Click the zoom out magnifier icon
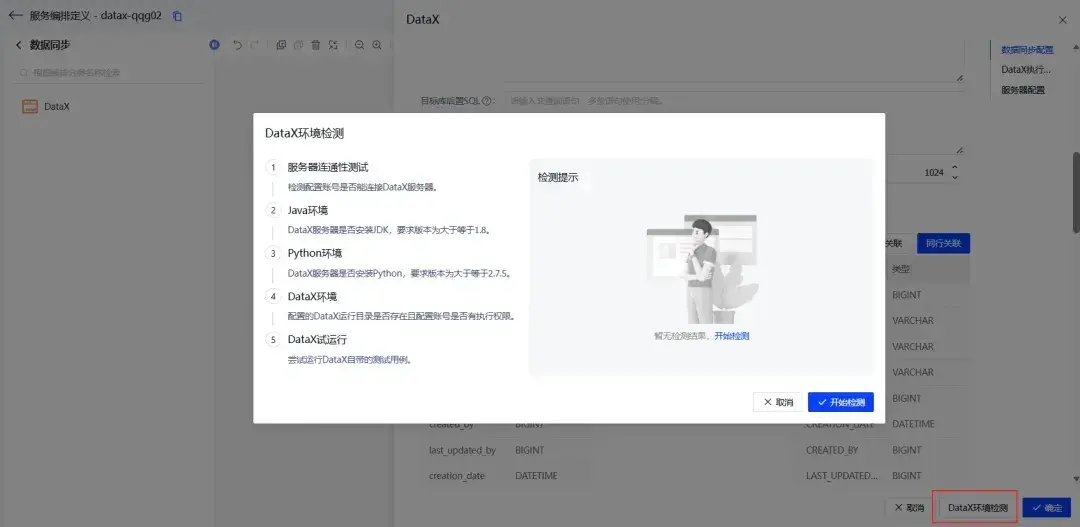 click(360, 45)
